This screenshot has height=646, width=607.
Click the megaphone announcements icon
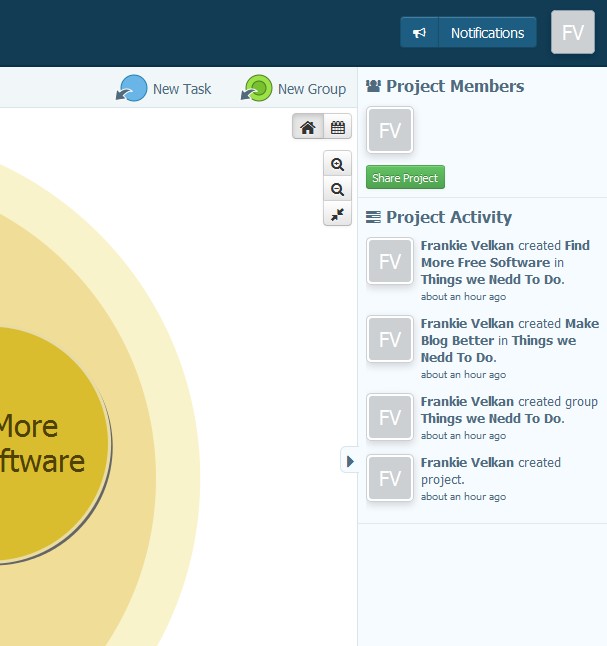point(419,33)
